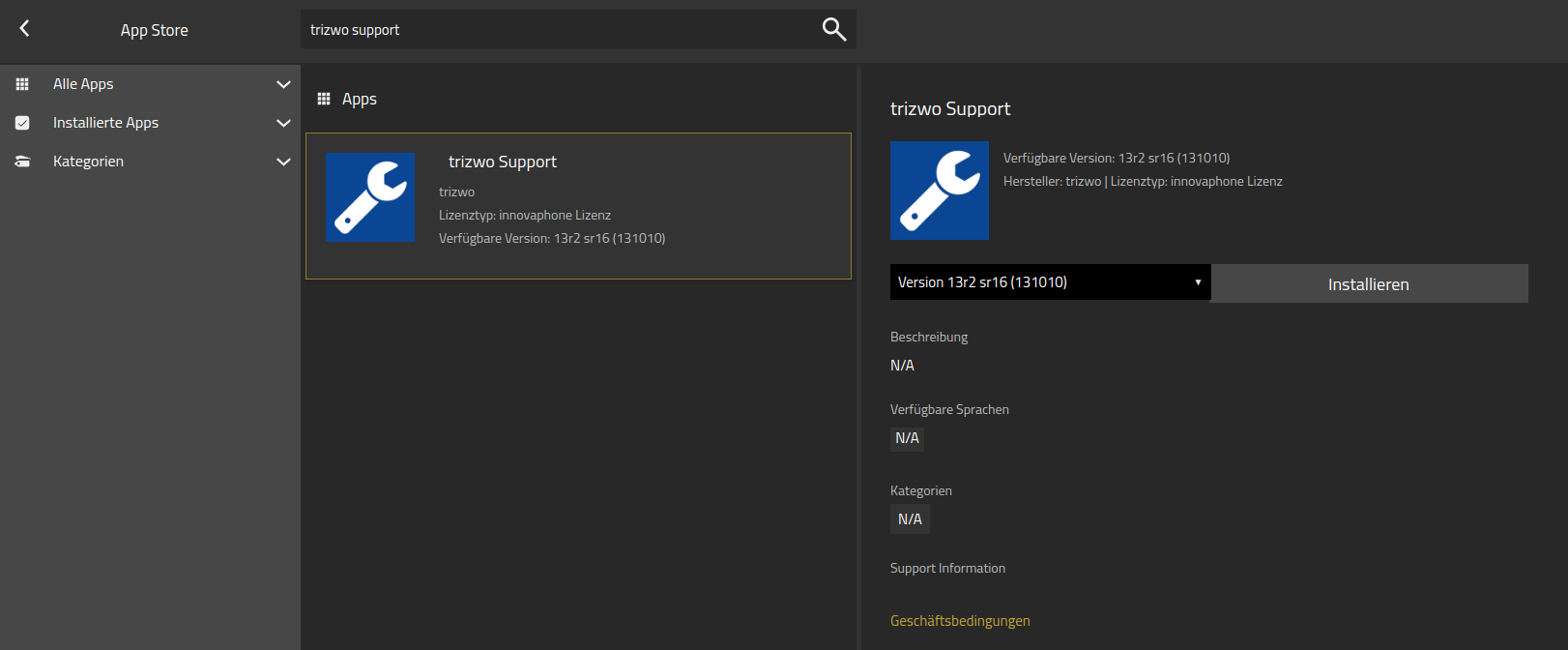Click the Installieren button
This screenshot has height=650, width=1568.
coord(1369,283)
